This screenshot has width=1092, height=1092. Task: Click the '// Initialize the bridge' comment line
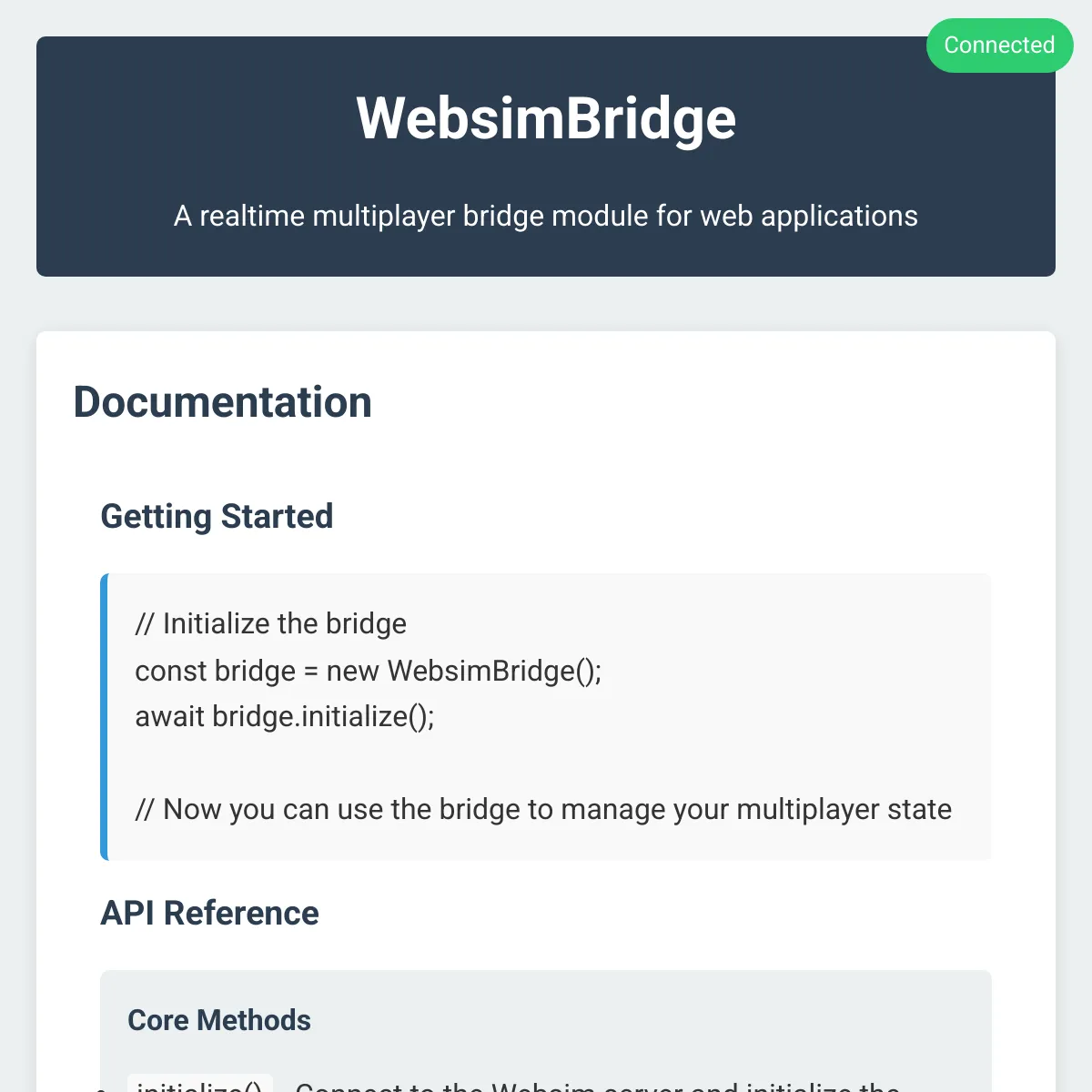[x=270, y=624]
